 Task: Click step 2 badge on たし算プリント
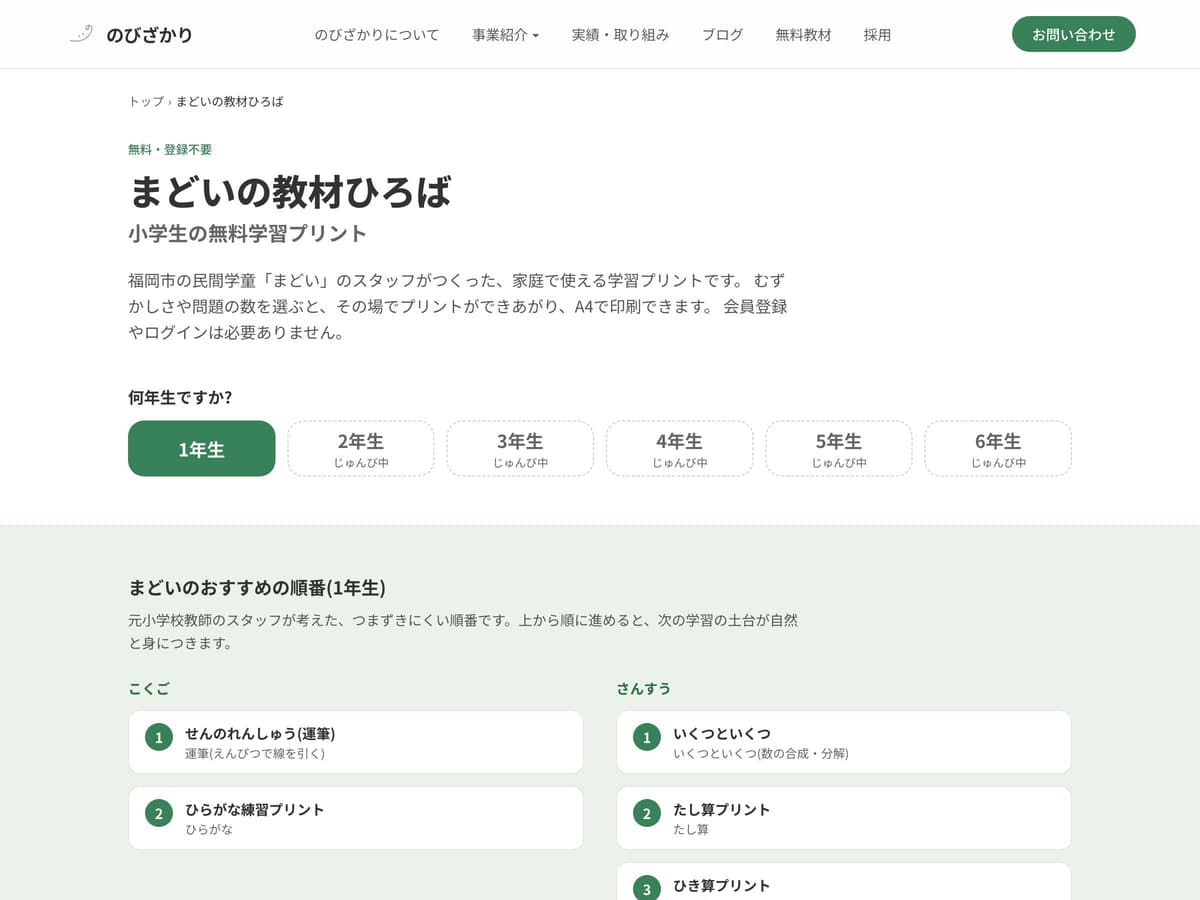(647, 813)
